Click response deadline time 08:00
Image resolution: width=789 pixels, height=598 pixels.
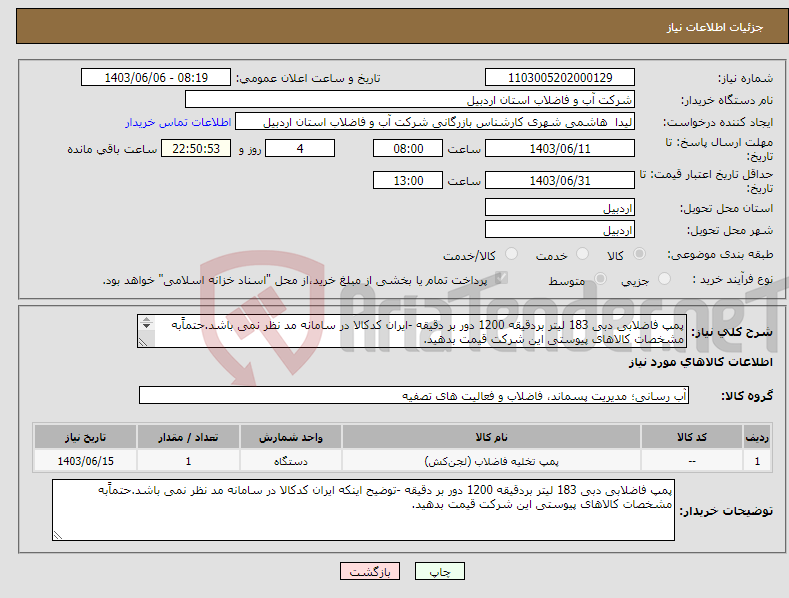(408, 148)
